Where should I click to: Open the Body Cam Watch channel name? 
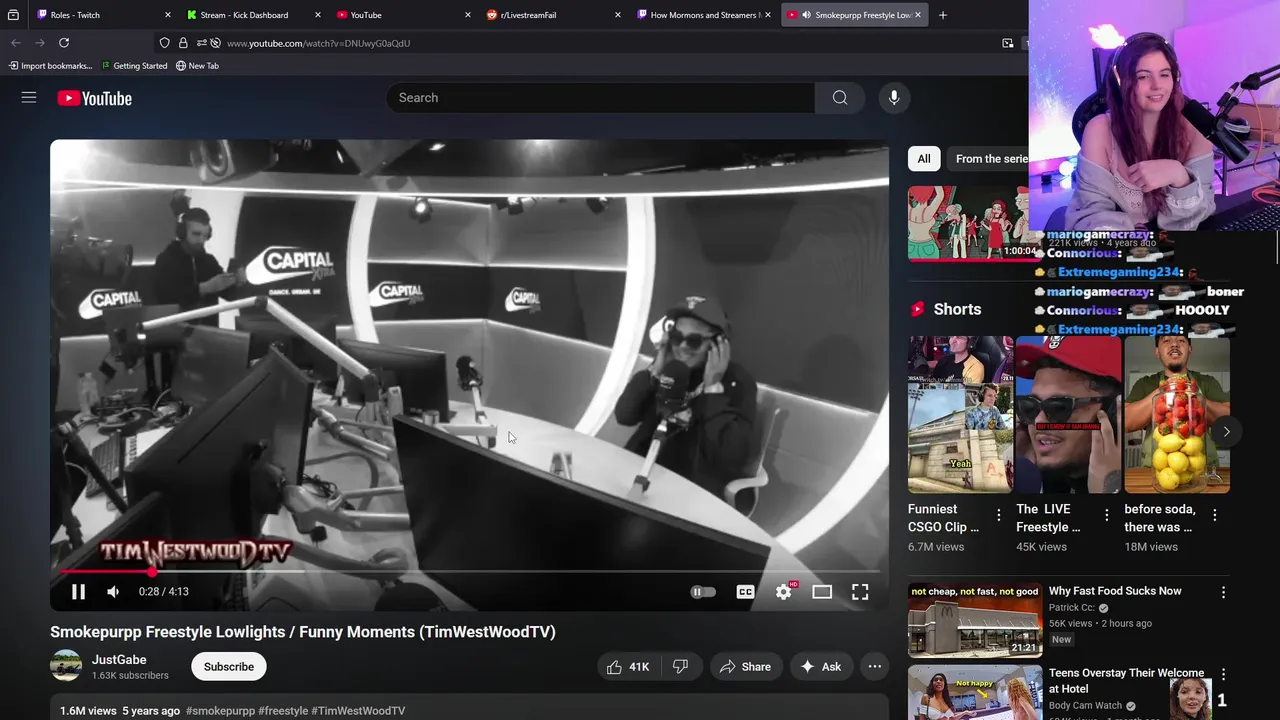(1087, 706)
